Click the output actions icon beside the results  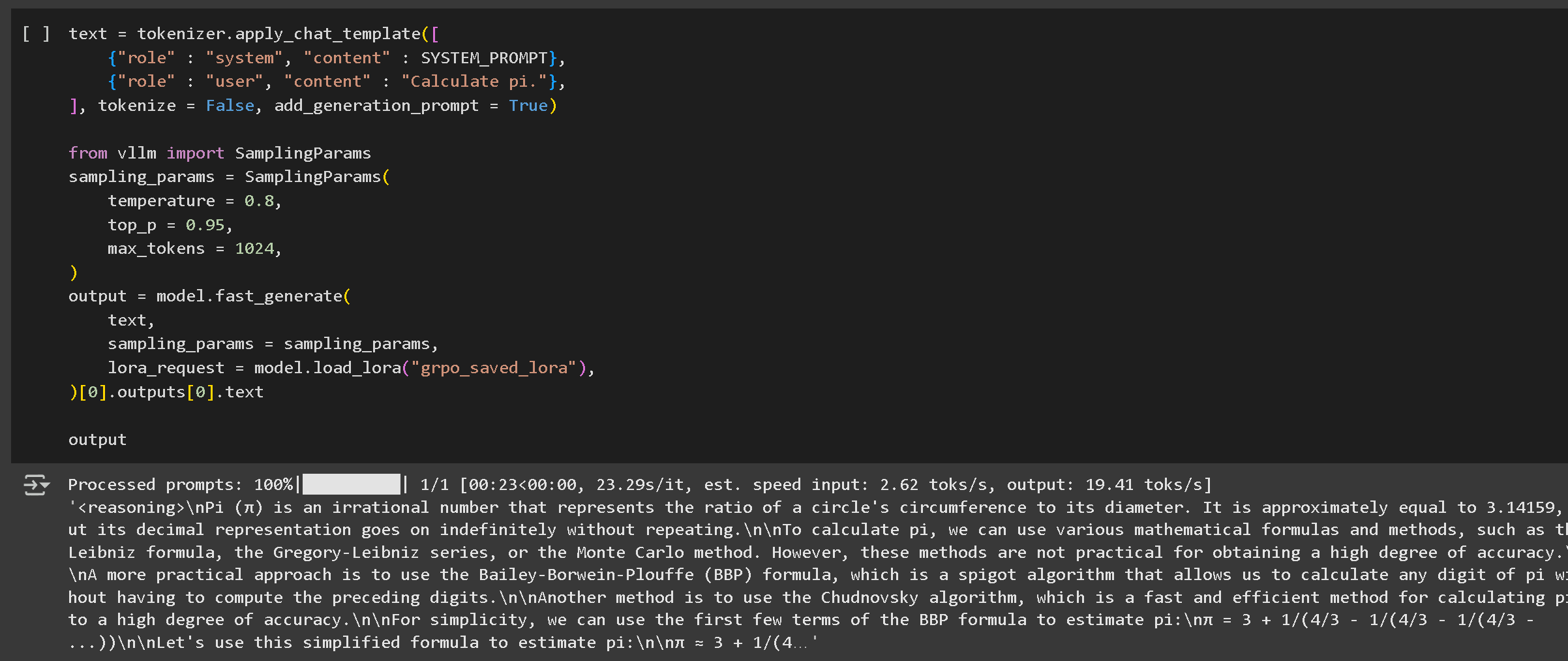(x=37, y=485)
